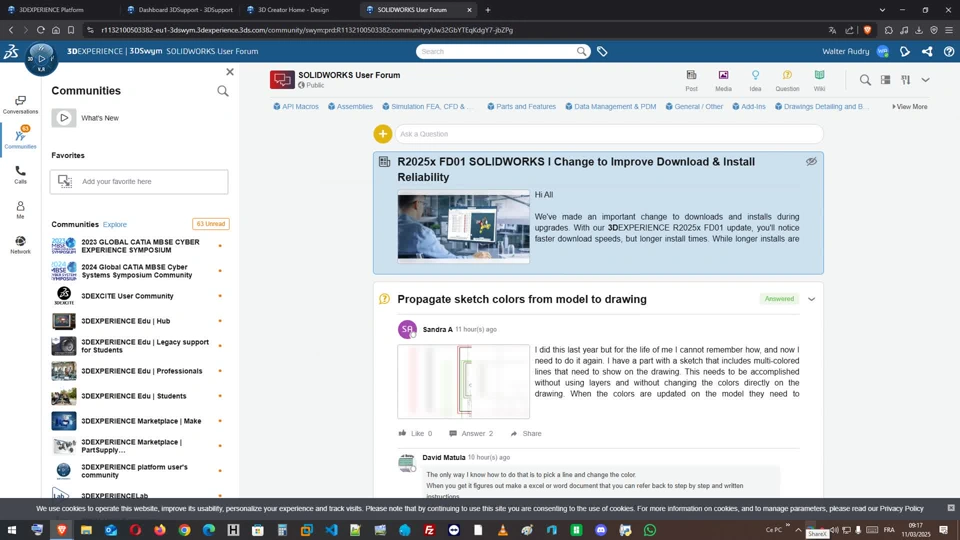The height and width of the screenshot is (540, 960).
Task: Open forum filter settings icon
Action: 906,80
